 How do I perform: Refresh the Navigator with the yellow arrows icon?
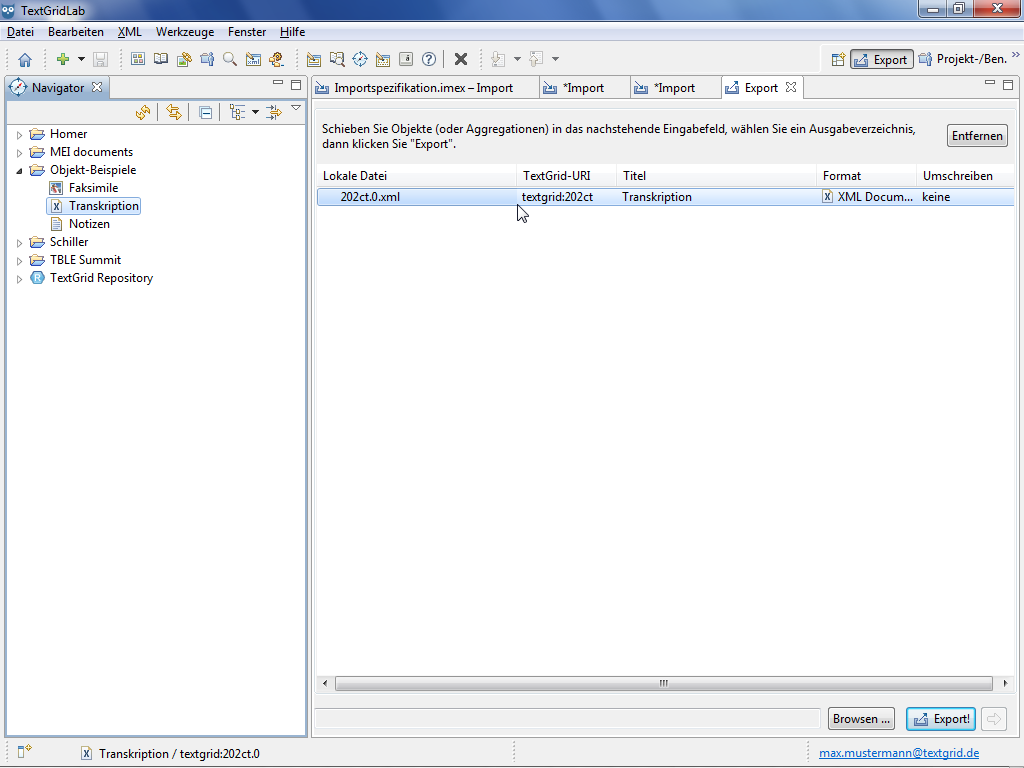tap(143, 112)
